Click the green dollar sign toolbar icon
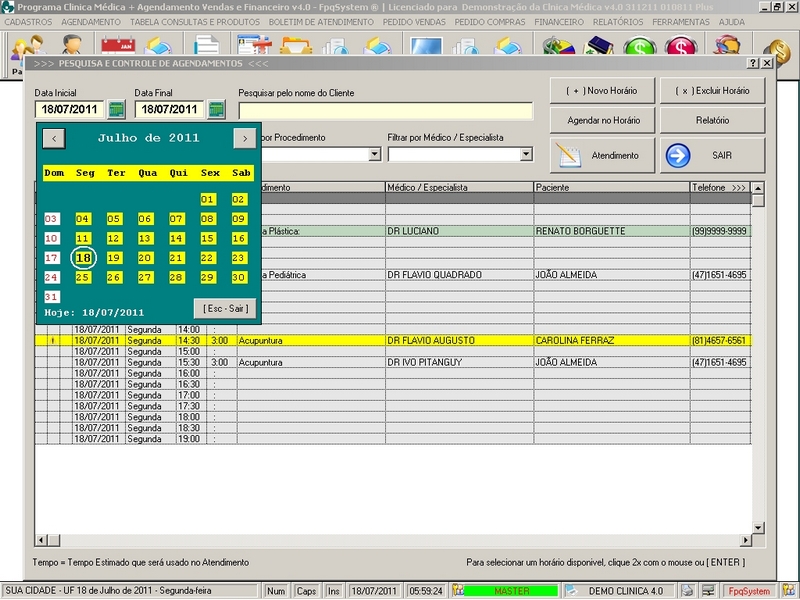Image resolution: width=800 pixels, height=600 pixels. (x=639, y=48)
